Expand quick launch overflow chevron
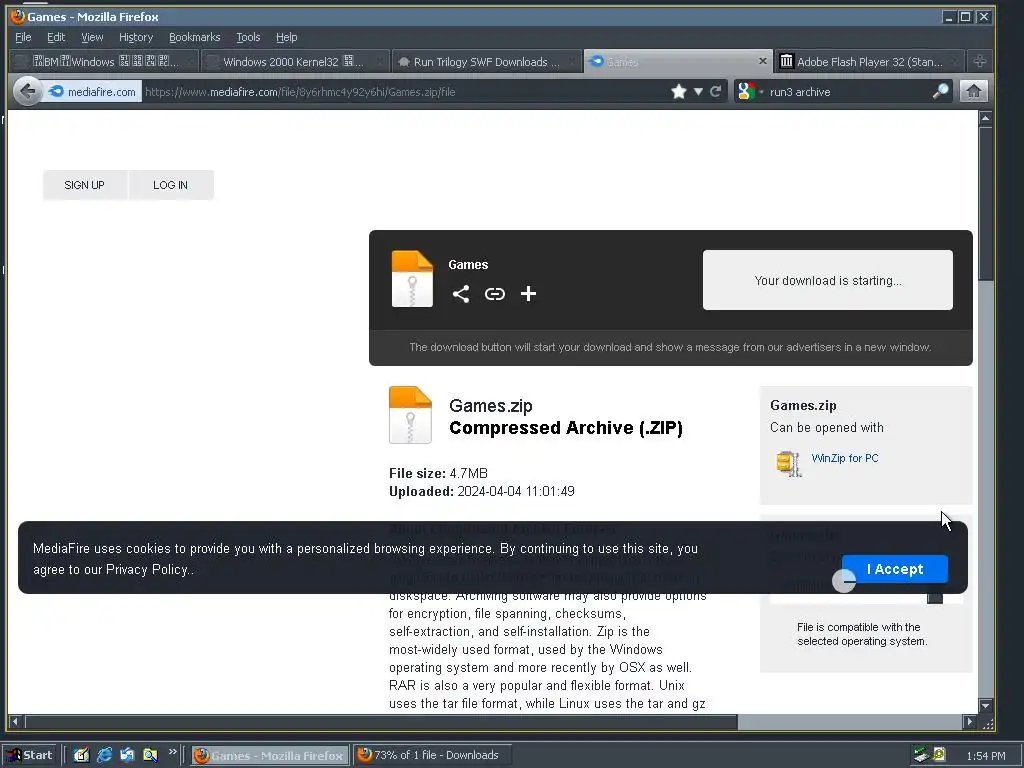The width and height of the screenshot is (1024, 768). click(172, 752)
